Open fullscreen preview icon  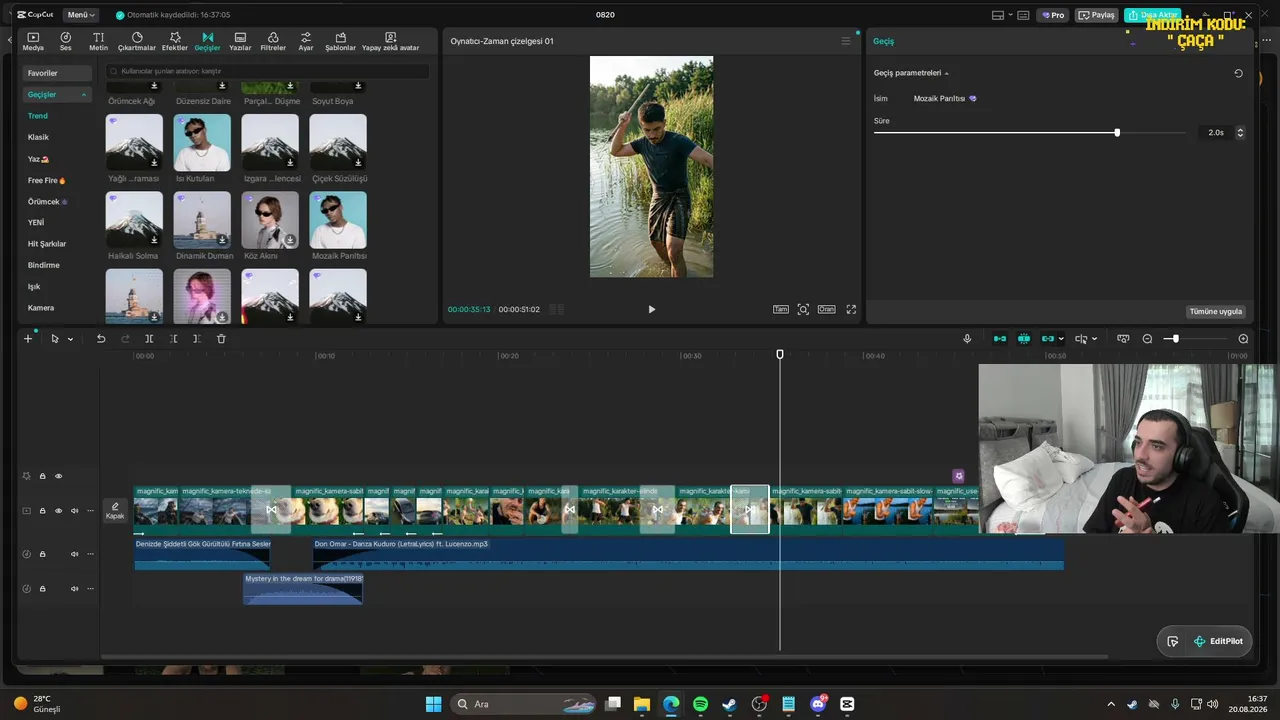point(852,310)
